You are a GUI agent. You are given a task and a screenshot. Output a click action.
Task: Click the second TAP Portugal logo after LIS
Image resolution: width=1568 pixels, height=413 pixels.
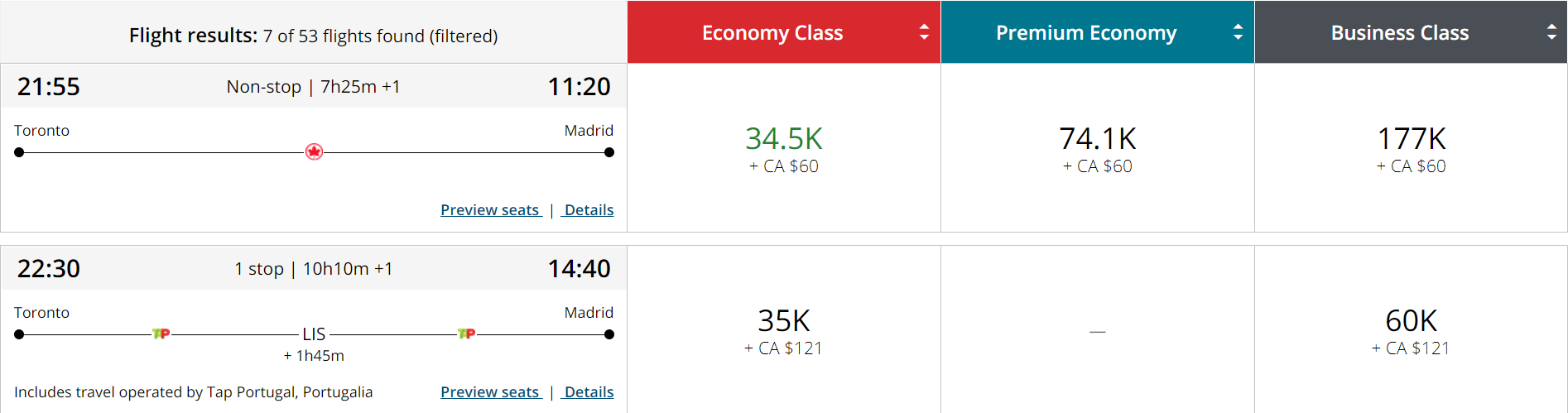tap(467, 334)
